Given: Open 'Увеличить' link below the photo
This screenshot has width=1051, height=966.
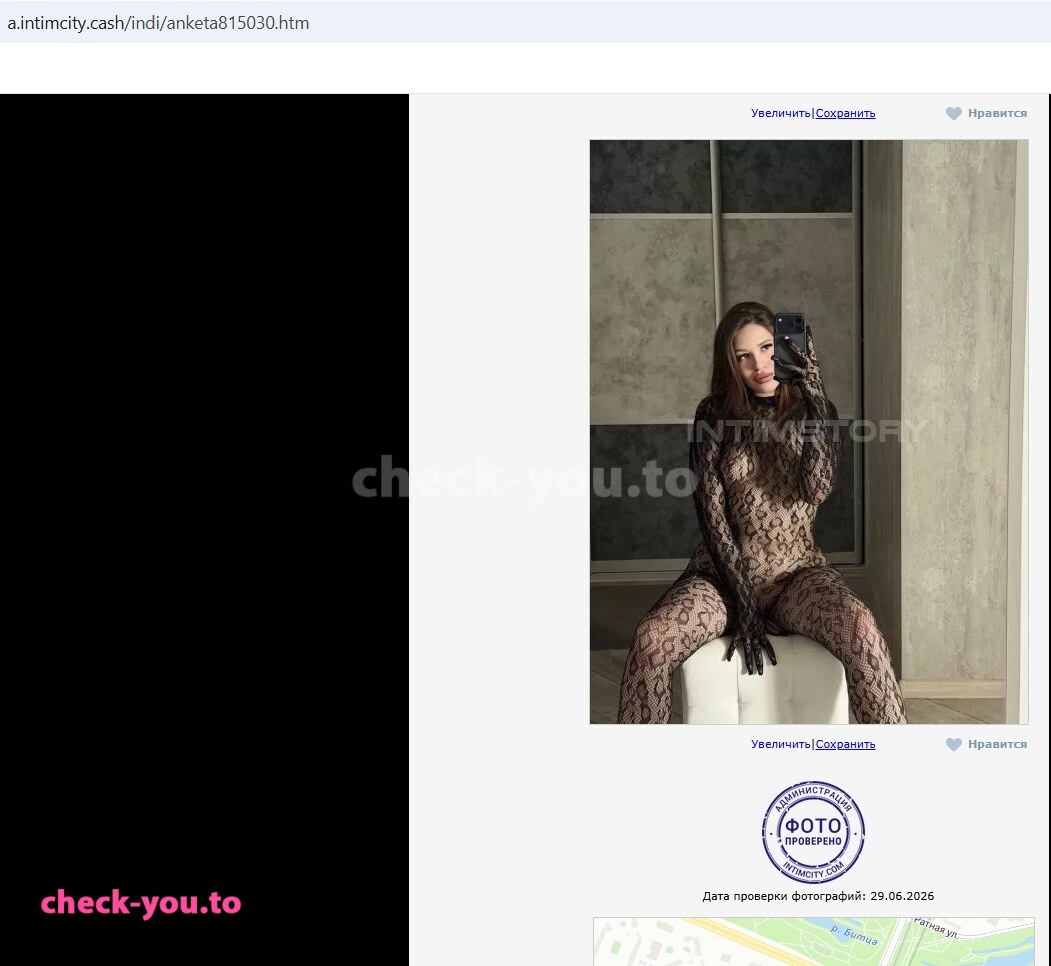Looking at the screenshot, I should pyautogui.click(x=780, y=744).
